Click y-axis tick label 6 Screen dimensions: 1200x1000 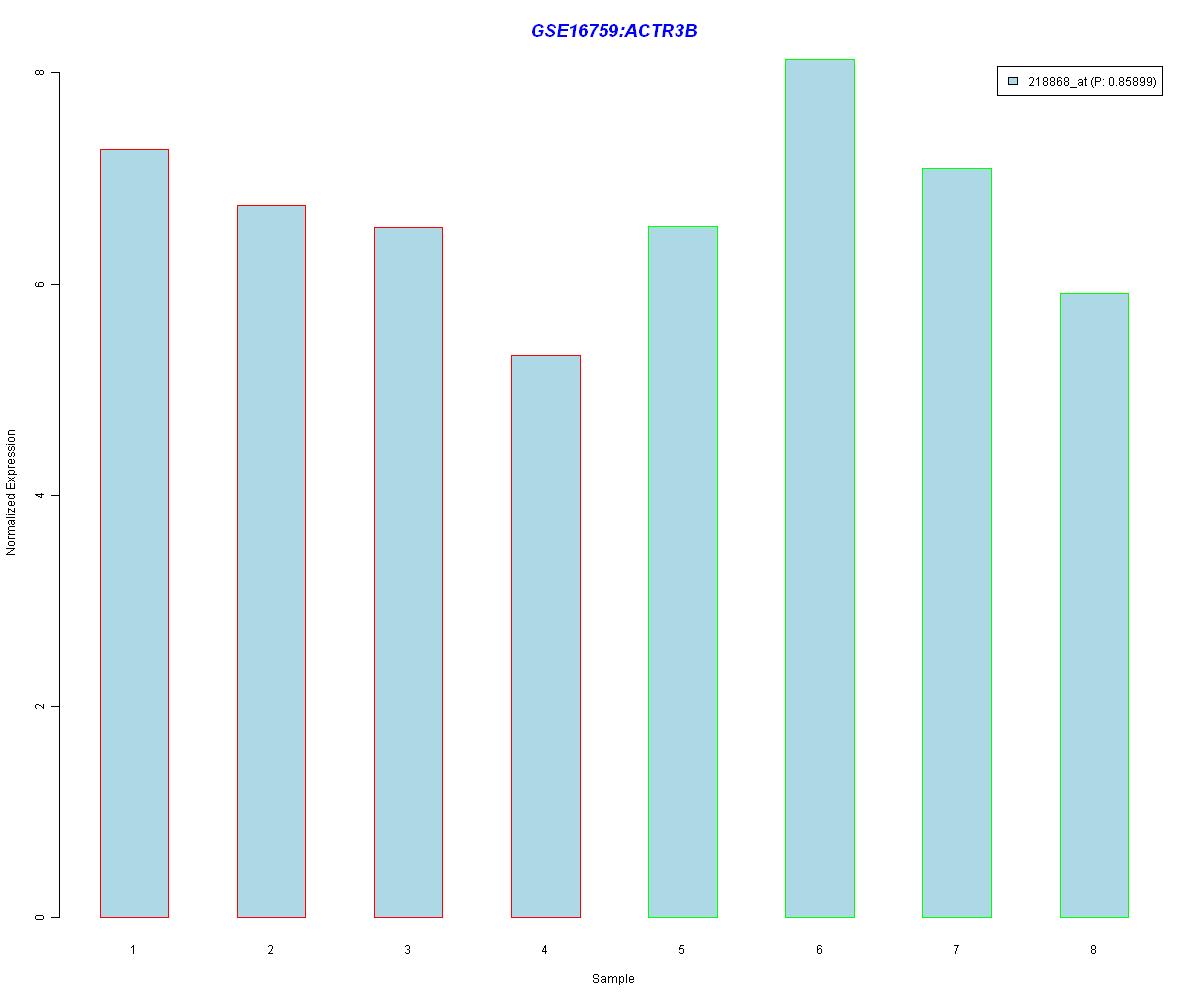(x=41, y=284)
